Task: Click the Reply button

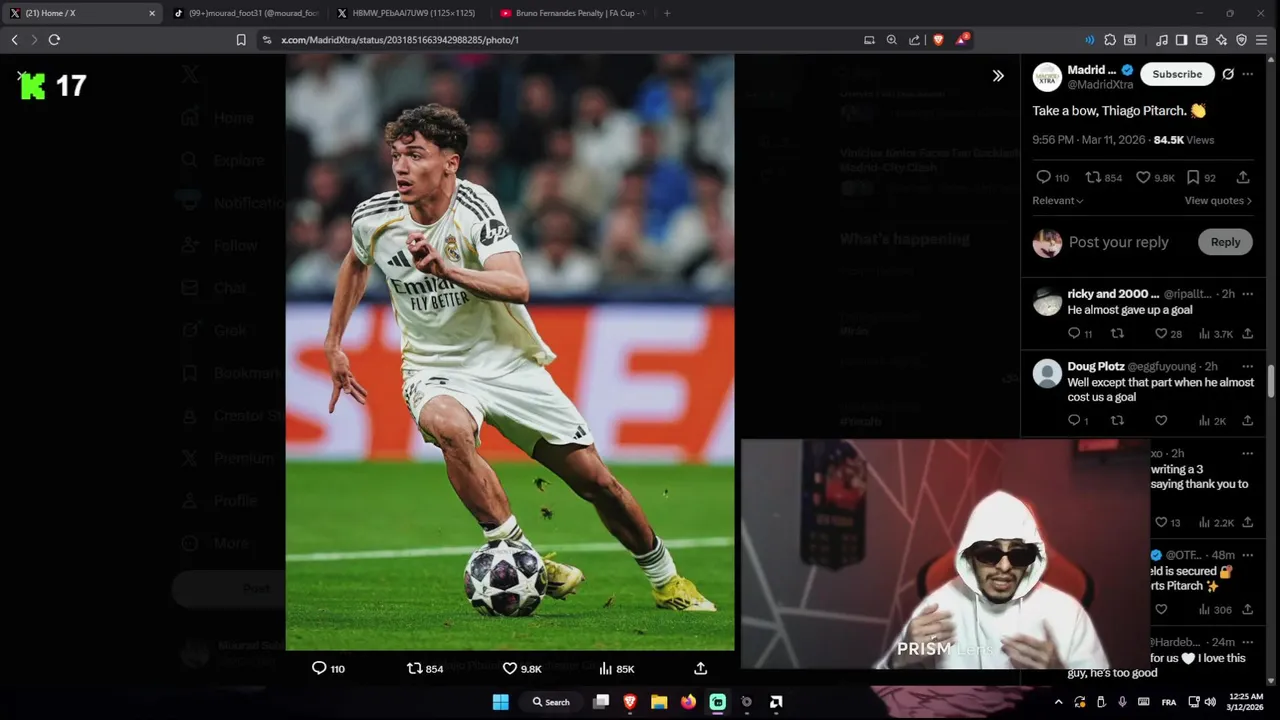Action: tap(1225, 242)
